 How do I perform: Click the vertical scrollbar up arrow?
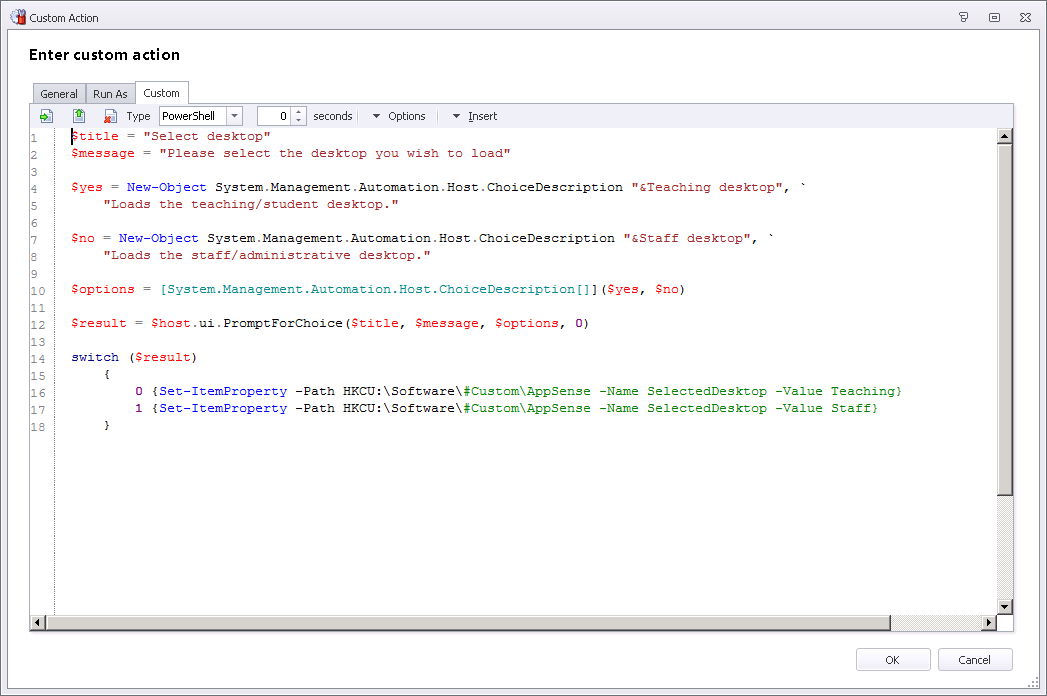(1004, 136)
